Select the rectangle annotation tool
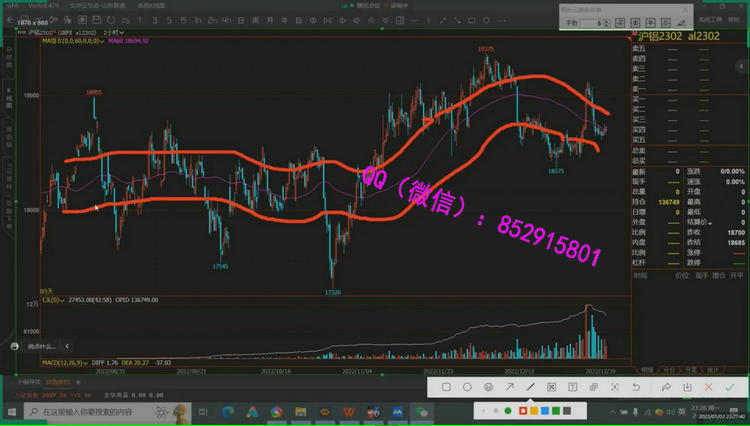 446,387
